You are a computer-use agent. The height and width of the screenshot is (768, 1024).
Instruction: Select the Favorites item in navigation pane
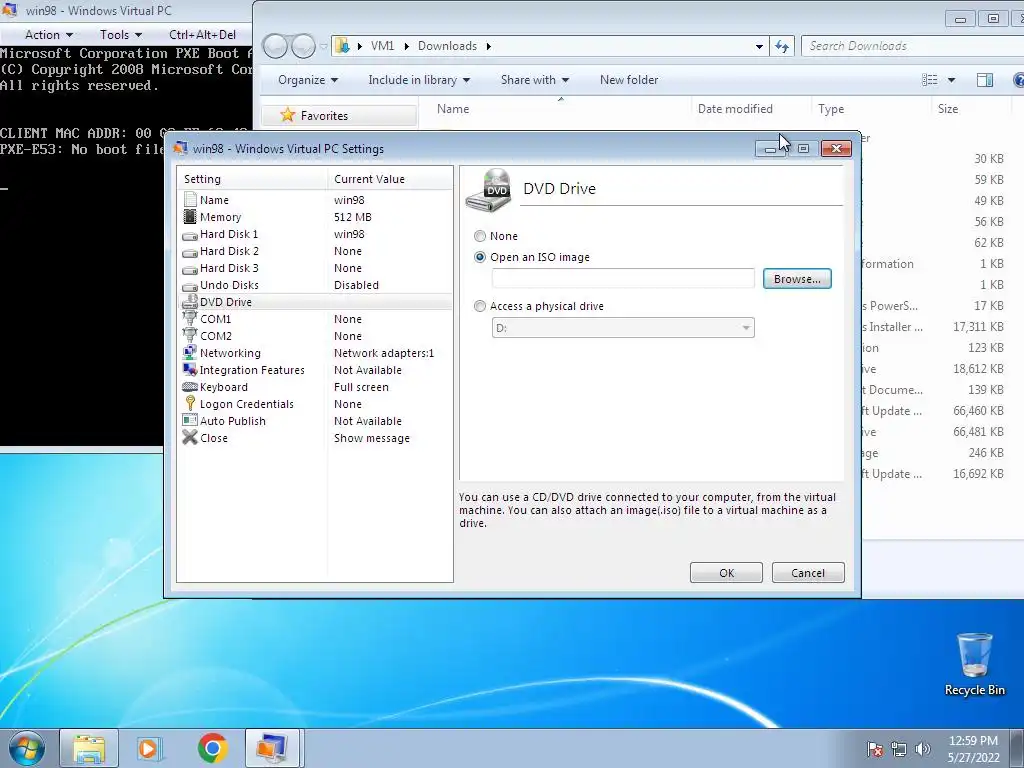(340, 116)
